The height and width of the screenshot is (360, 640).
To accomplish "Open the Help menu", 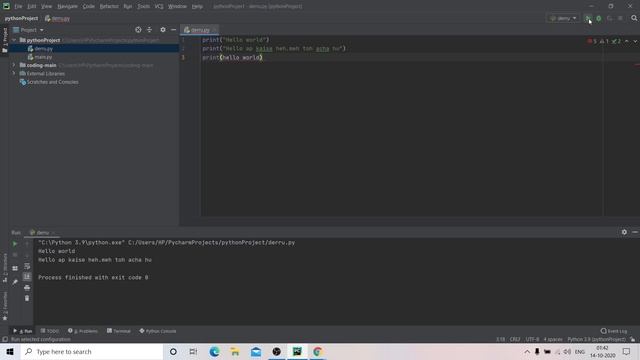I will pyautogui.click(x=197, y=6).
